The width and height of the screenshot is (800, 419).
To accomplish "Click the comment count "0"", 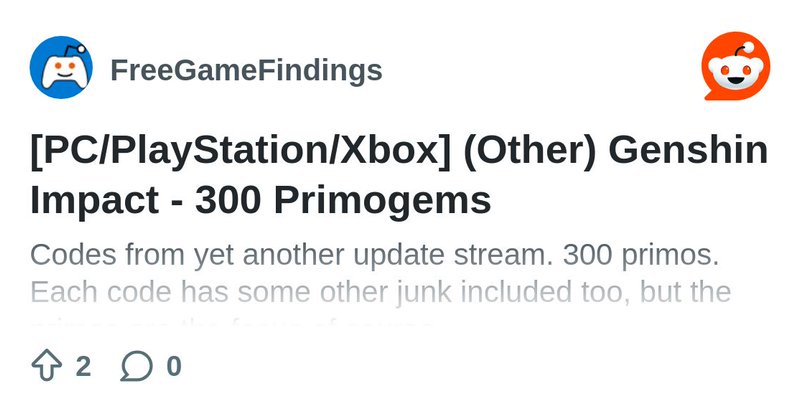I will [x=174, y=366].
